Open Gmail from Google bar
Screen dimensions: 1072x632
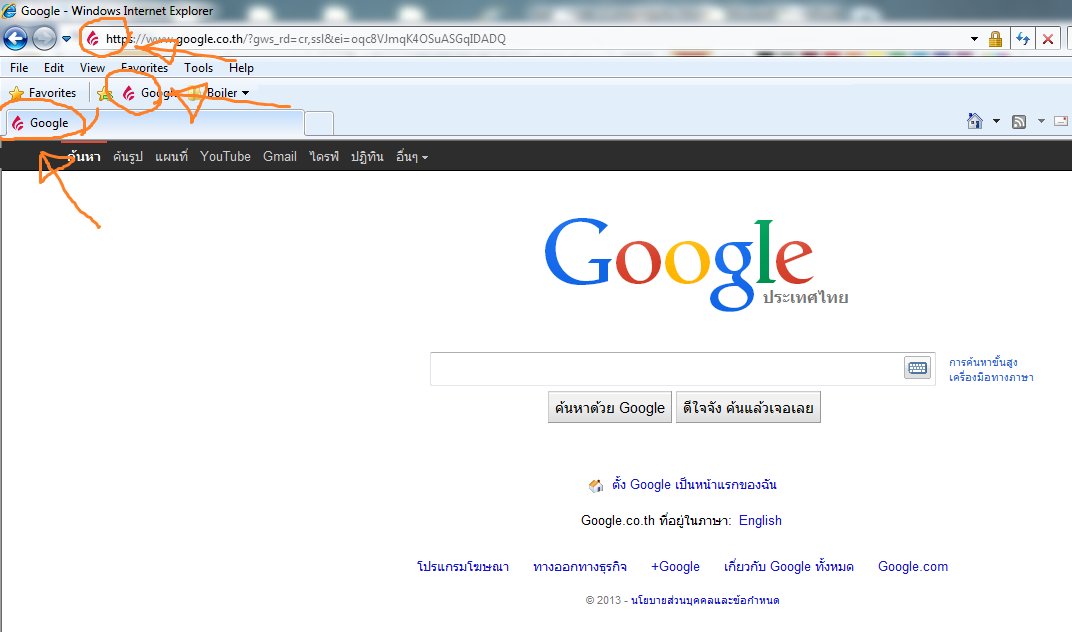click(280, 157)
